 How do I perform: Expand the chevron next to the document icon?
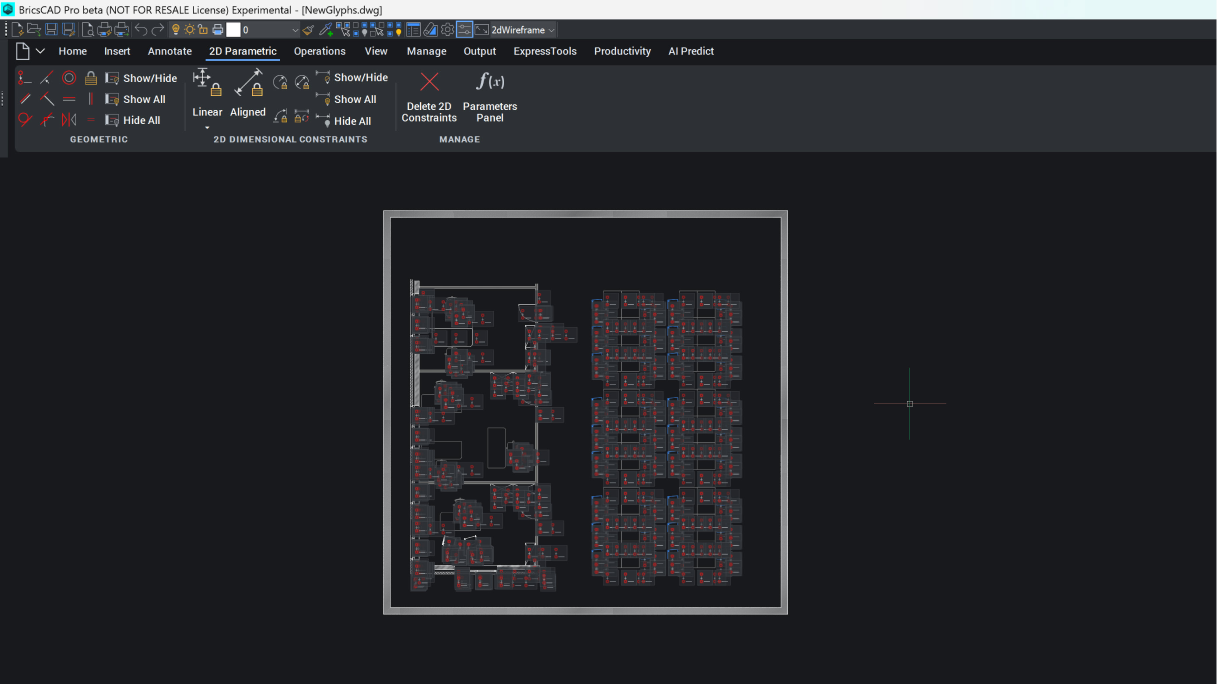coord(40,51)
